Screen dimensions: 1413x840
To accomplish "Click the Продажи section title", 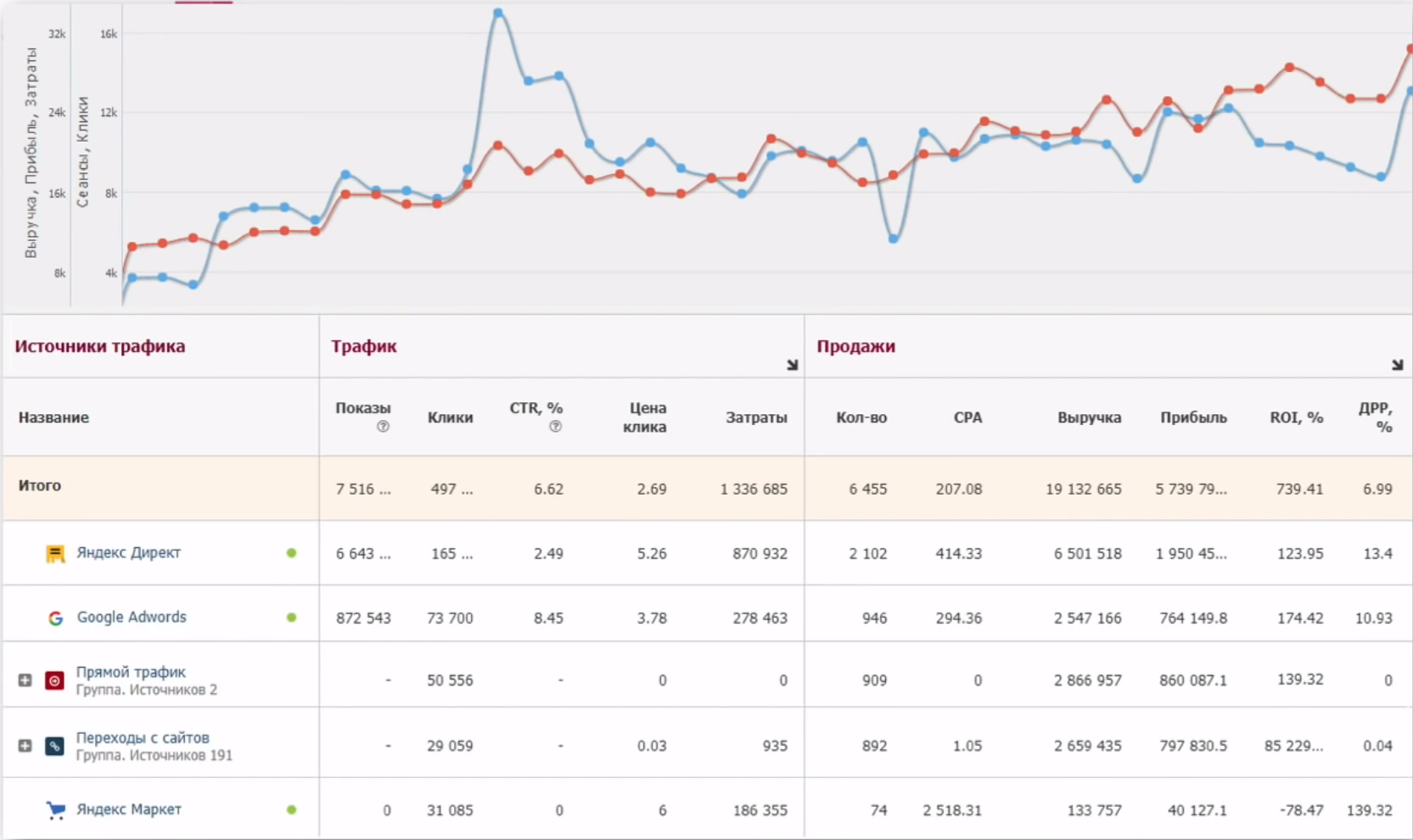I will pos(855,346).
